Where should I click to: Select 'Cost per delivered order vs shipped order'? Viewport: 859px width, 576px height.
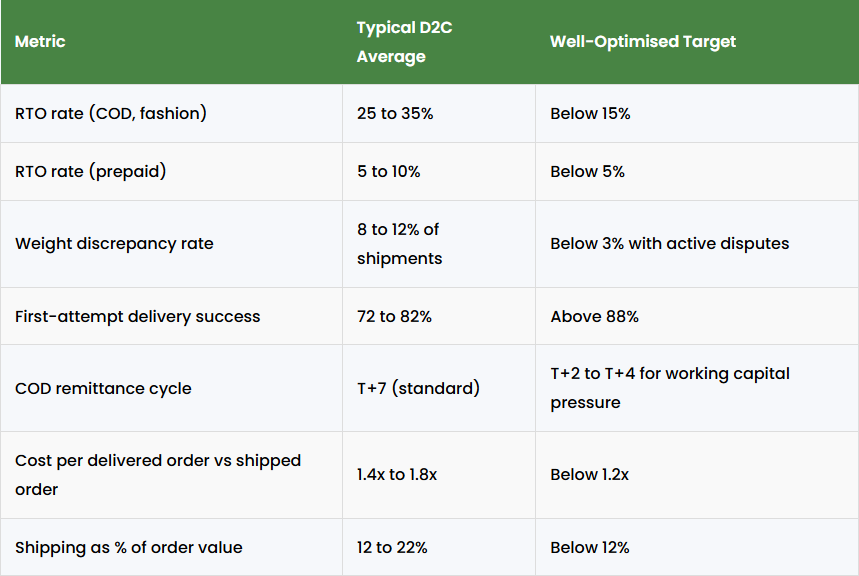[x=171, y=475]
